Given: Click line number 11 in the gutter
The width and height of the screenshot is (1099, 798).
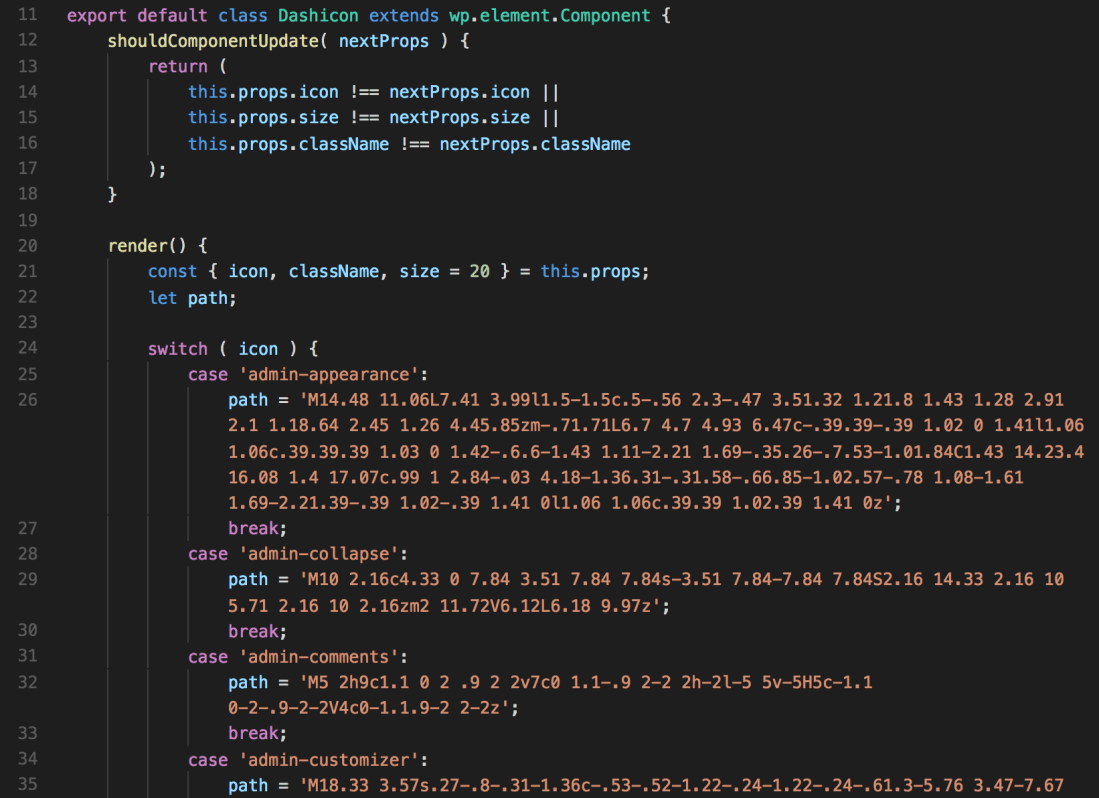Looking at the screenshot, I should pos(27,15).
